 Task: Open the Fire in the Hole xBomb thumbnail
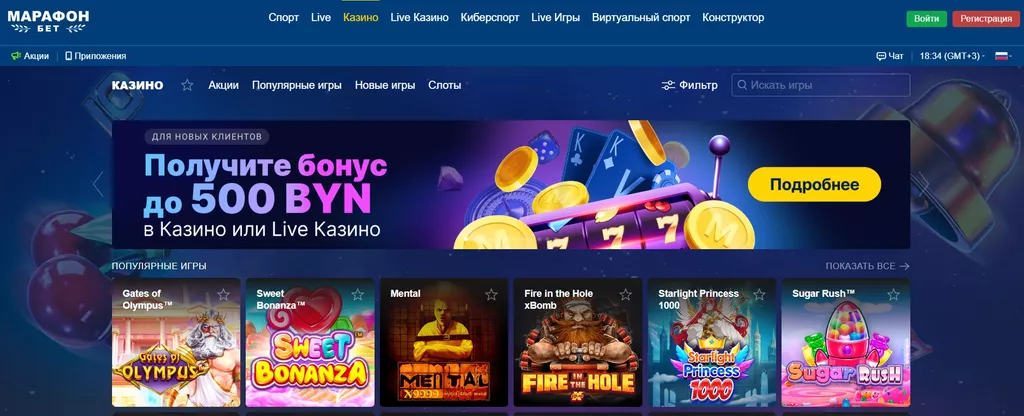(x=577, y=343)
